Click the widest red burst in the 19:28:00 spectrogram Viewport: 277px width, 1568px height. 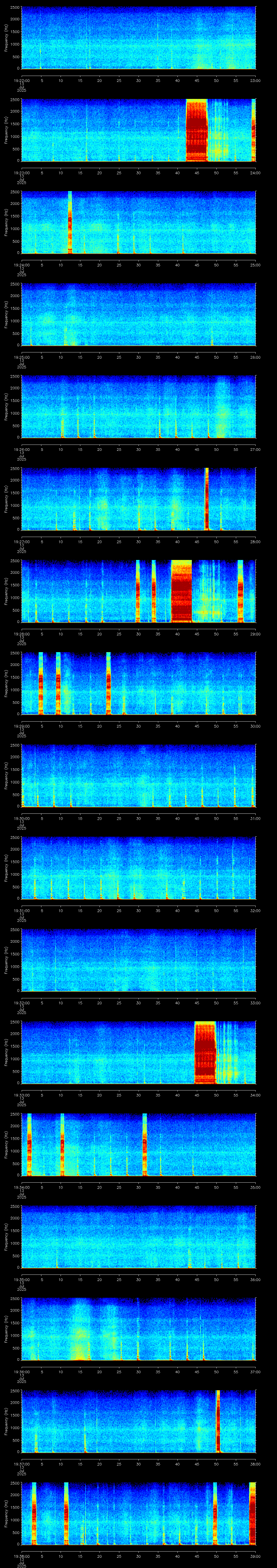(182, 591)
